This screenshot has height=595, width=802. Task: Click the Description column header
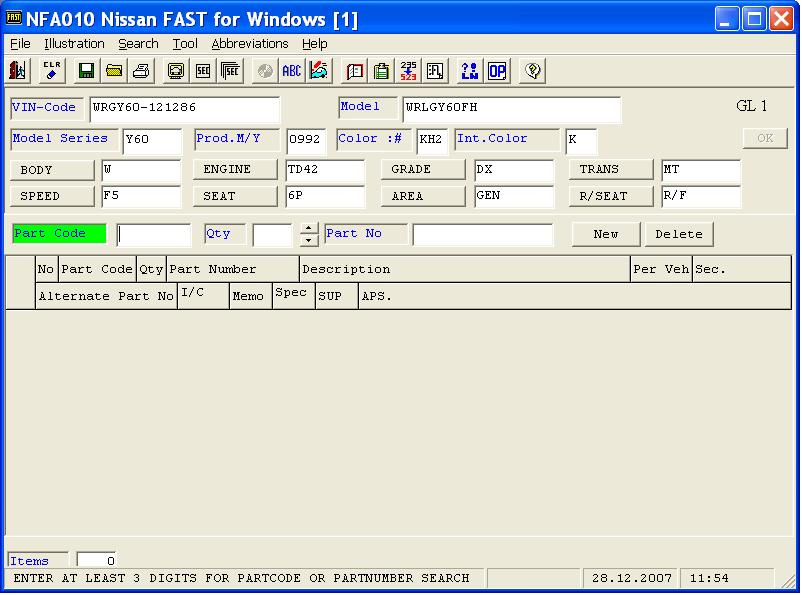coord(464,269)
